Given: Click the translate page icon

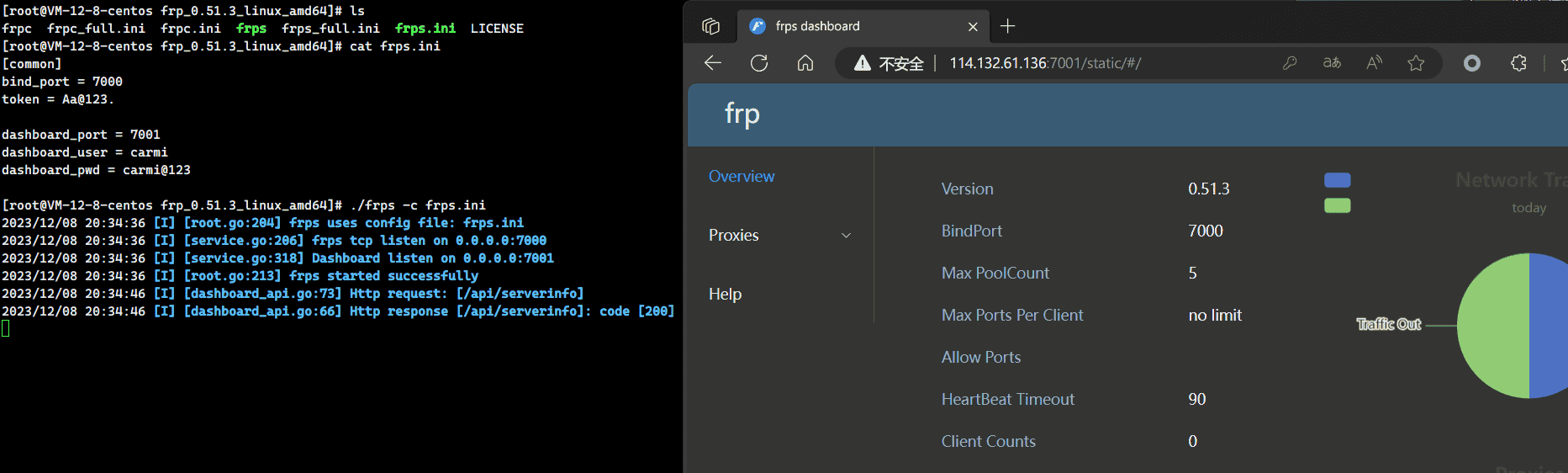Looking at the screenshot, I should pyautogui.click(x=1332, y=63).
